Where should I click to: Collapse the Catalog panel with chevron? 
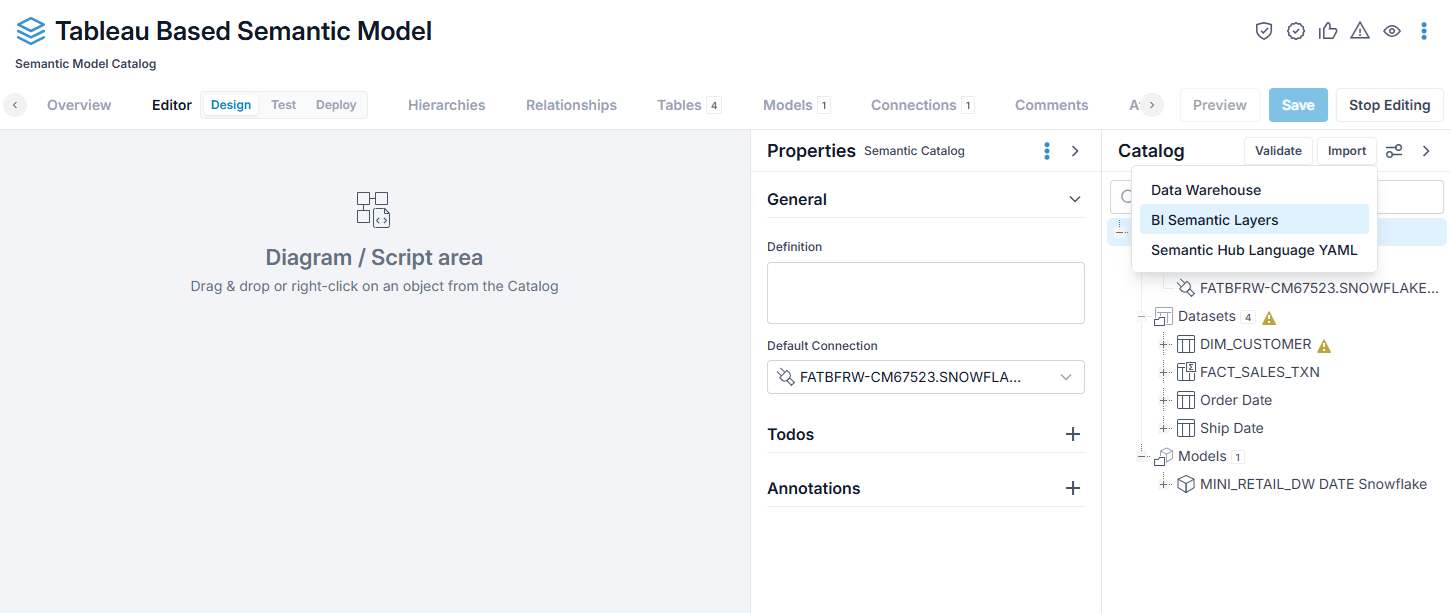[1426, 151]
